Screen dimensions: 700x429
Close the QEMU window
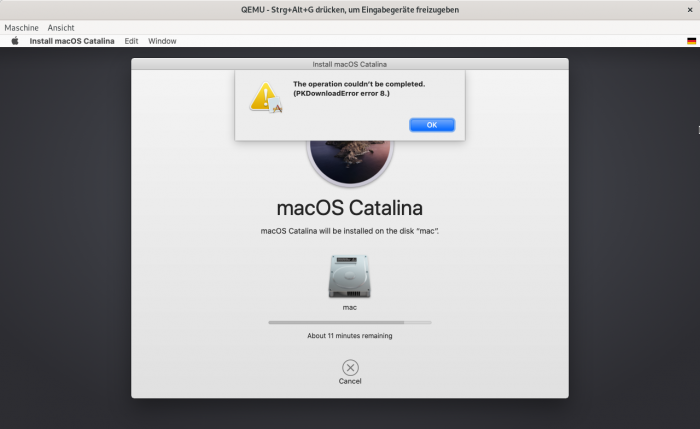[x=689, y=9]
